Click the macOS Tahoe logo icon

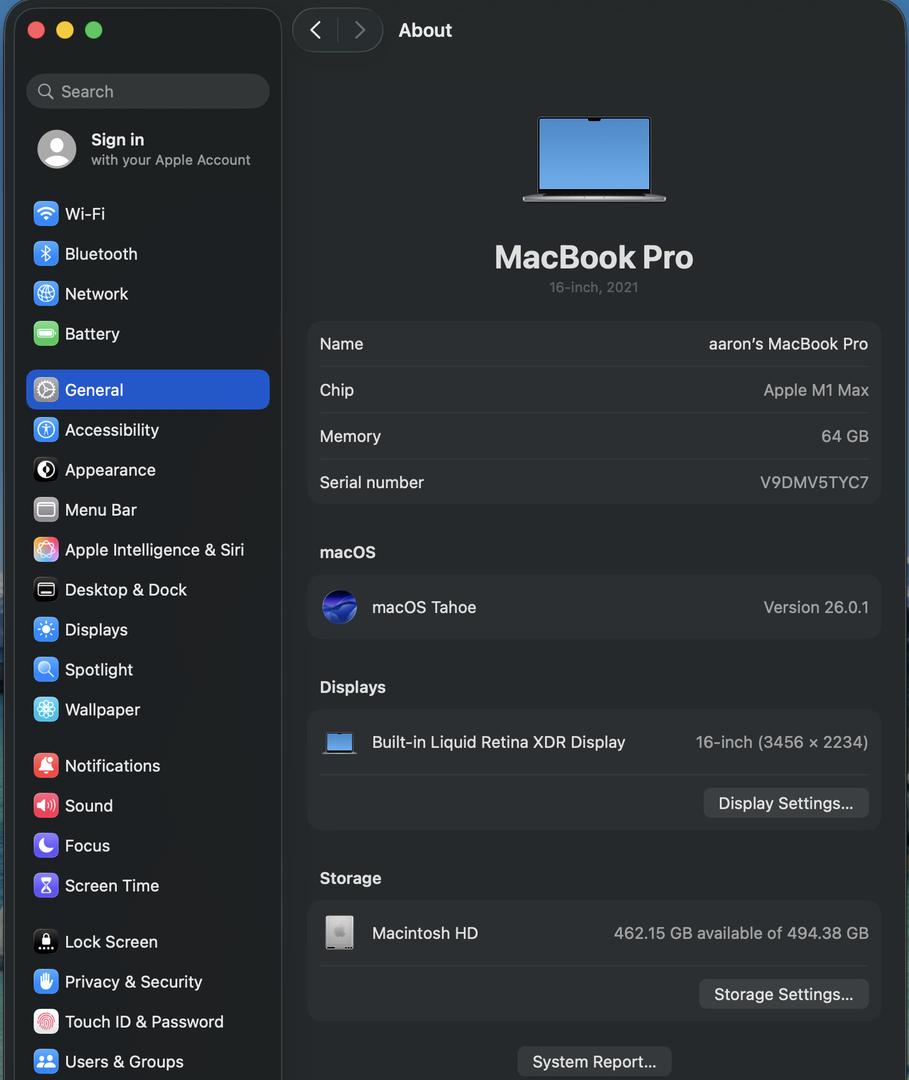340,607
